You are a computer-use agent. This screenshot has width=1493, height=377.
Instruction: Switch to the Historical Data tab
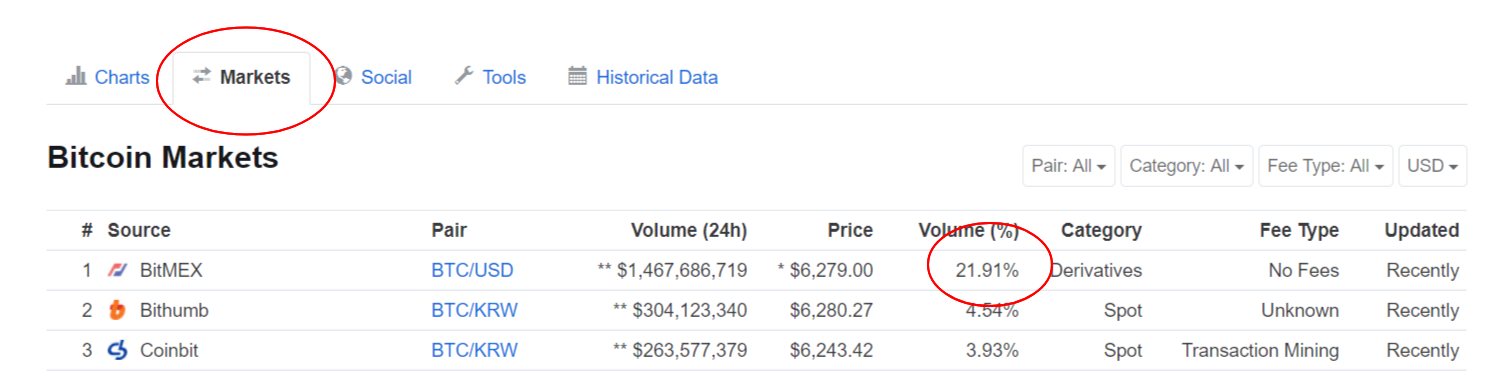click(643, 77)
